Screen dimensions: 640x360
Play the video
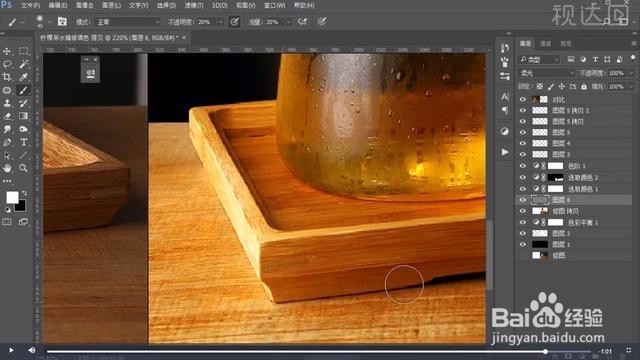coord(11,350)
